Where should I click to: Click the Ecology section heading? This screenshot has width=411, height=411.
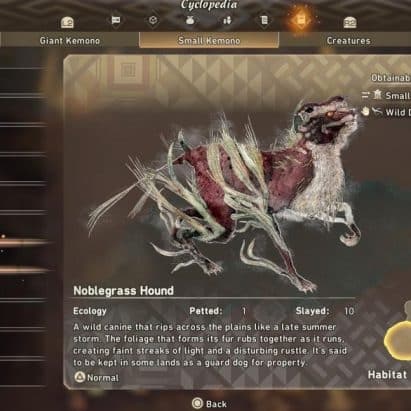(x=90, y=311)
